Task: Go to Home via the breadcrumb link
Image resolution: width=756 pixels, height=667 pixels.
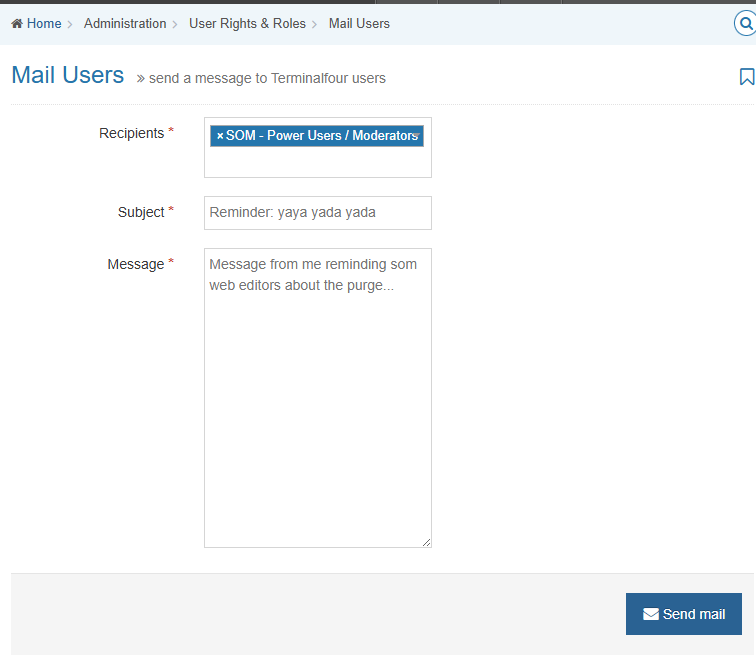Action: (x=44, y=23)
